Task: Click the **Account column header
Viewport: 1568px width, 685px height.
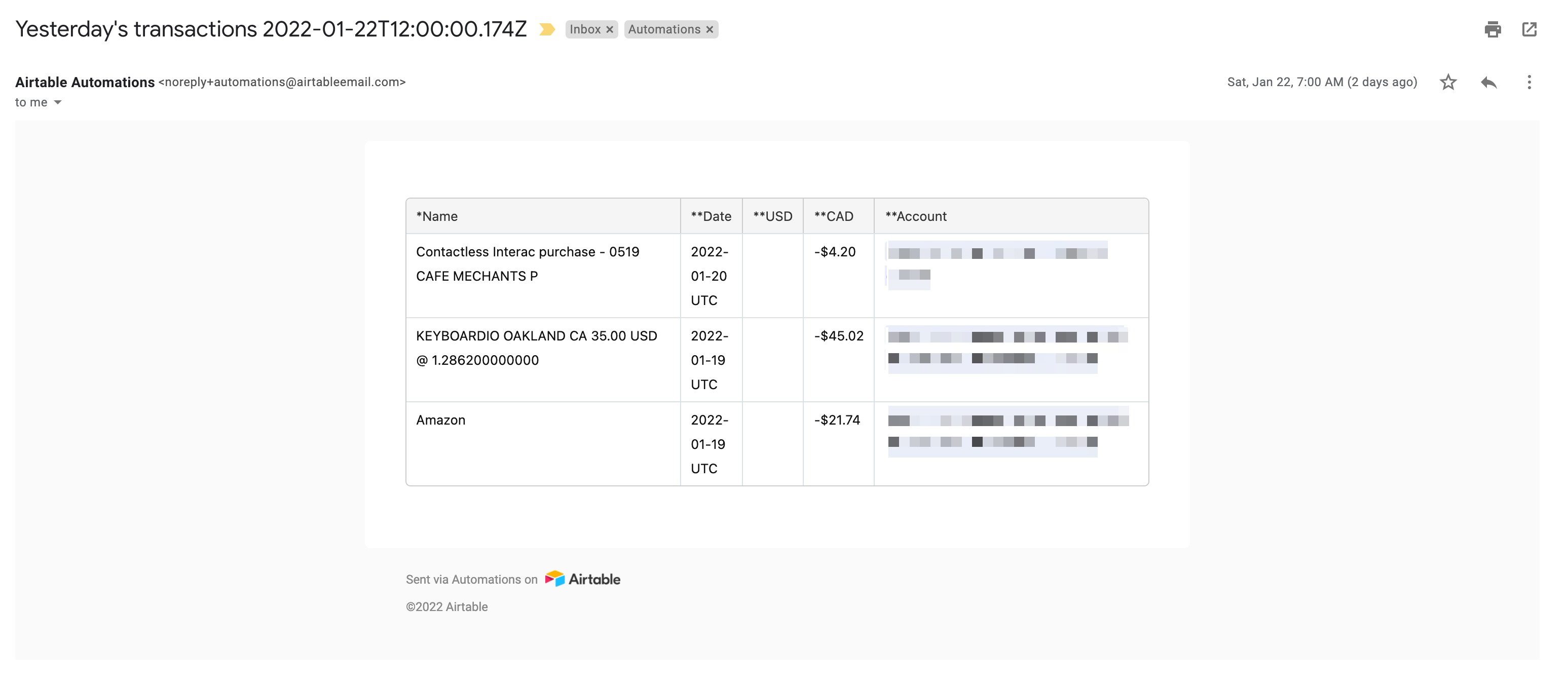Action: [915, 216]
